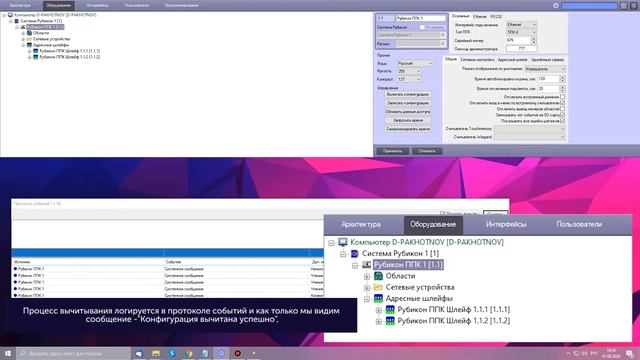Toggle Записывать лог событий на SD карту

click(562, 115)
